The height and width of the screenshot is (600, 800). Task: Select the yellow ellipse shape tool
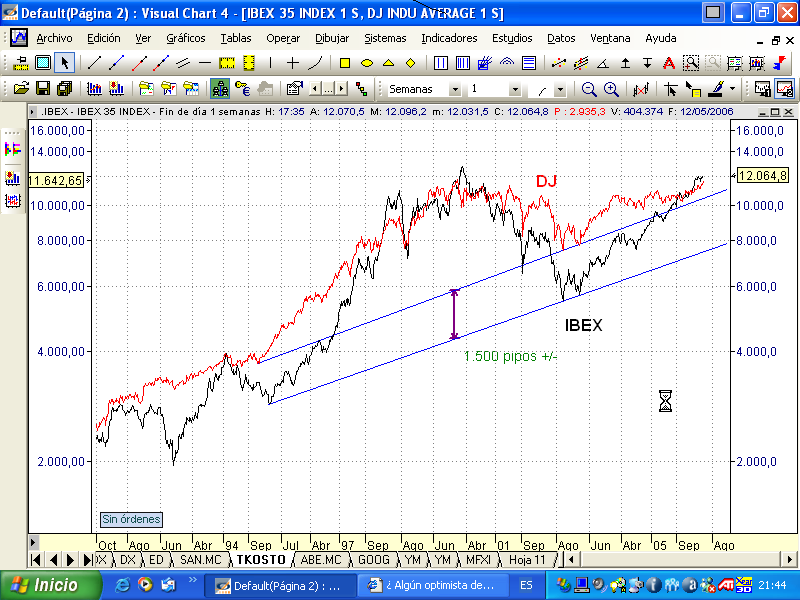[367, 63]
